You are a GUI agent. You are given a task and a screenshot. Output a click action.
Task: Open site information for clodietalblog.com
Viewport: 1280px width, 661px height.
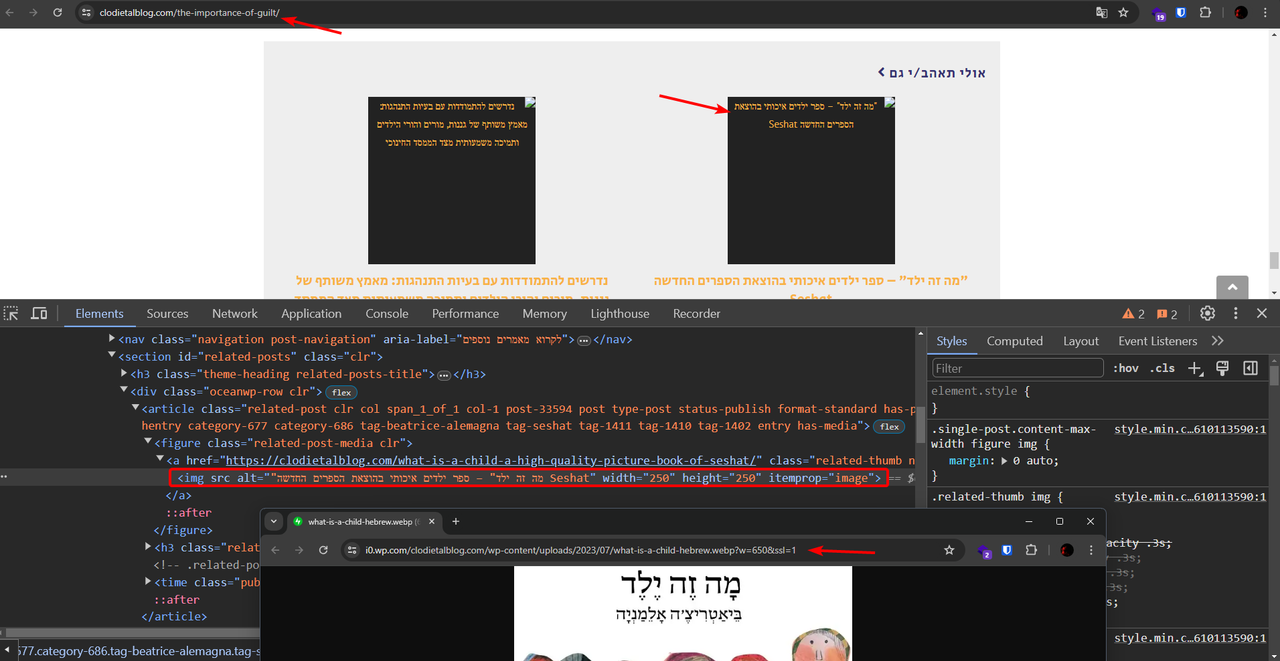pos(86,13)
